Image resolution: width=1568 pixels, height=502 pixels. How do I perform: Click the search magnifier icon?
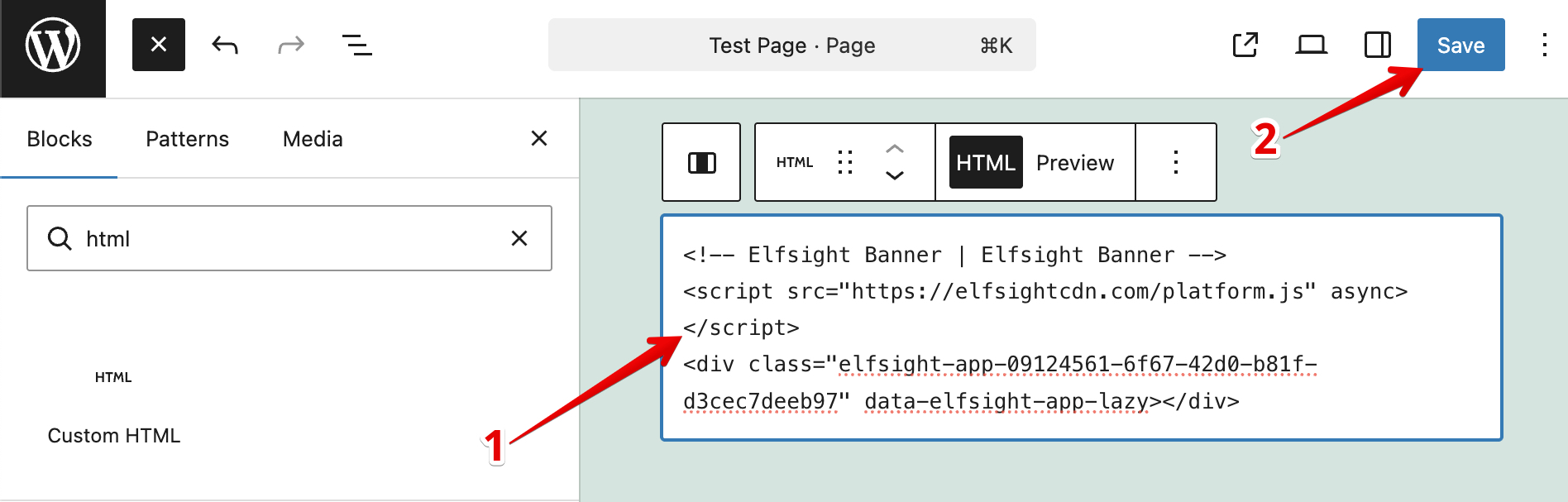pos(60,238)
